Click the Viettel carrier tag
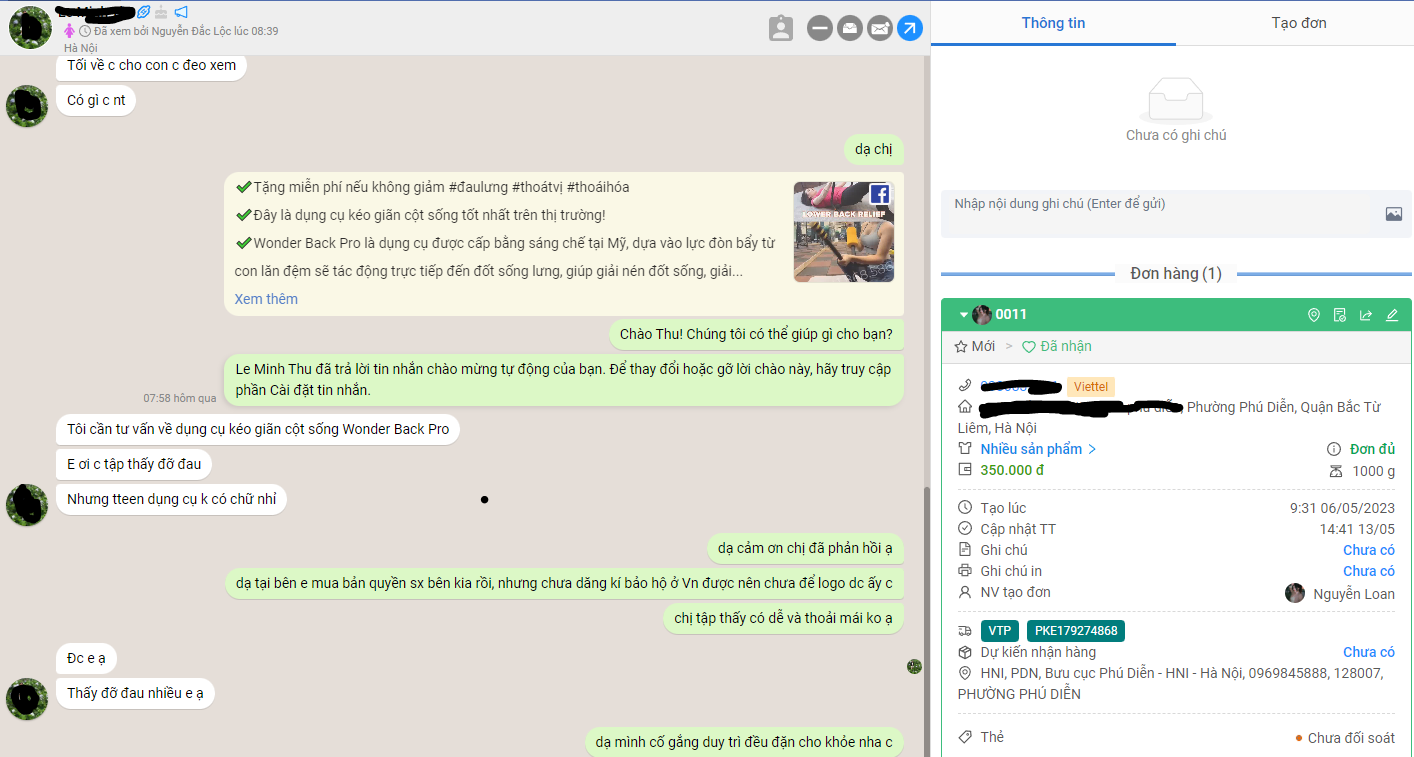Viewport: 1414px width, 757px height. [1090, 386]
